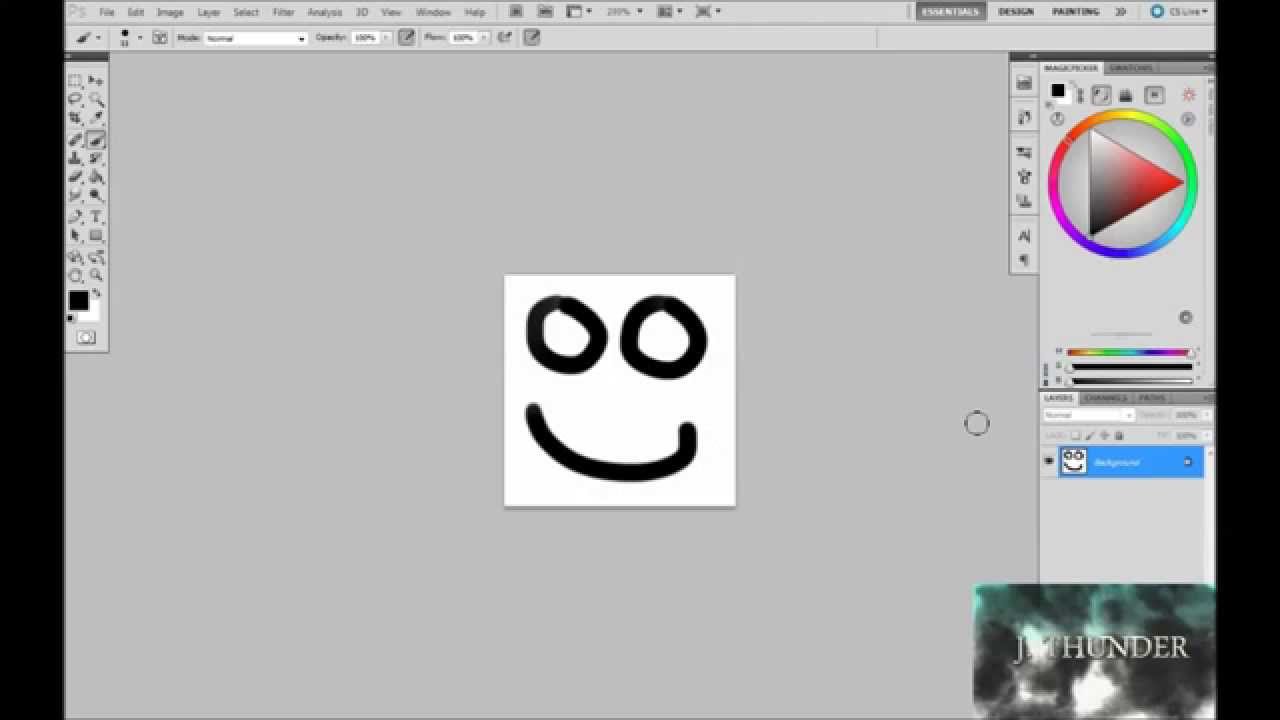Image resolution: width=1280 pixels, height=720 pixels.
Task: Open background color picker in toolbox
Action: click(x=93, y=314)
